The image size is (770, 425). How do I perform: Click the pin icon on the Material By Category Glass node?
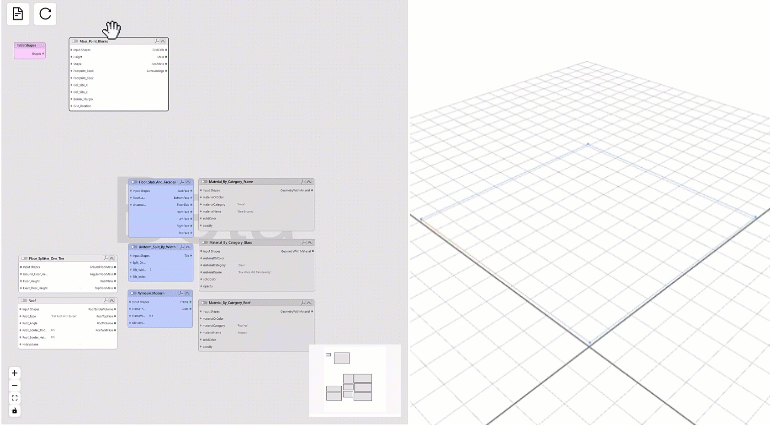pyautogui.click(x=303, y=243)
